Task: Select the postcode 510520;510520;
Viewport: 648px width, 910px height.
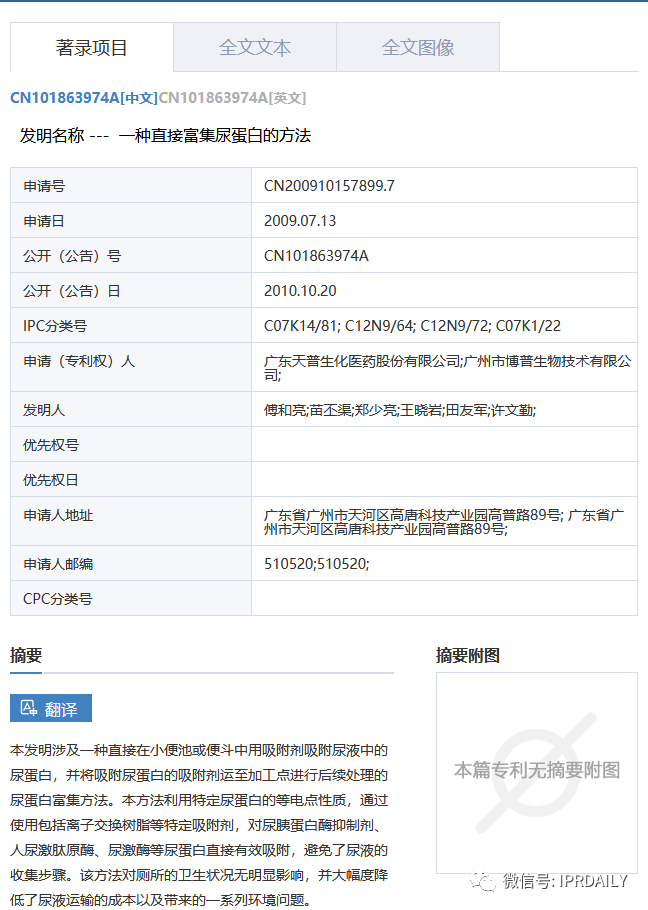Action: (x=316, y=564)
